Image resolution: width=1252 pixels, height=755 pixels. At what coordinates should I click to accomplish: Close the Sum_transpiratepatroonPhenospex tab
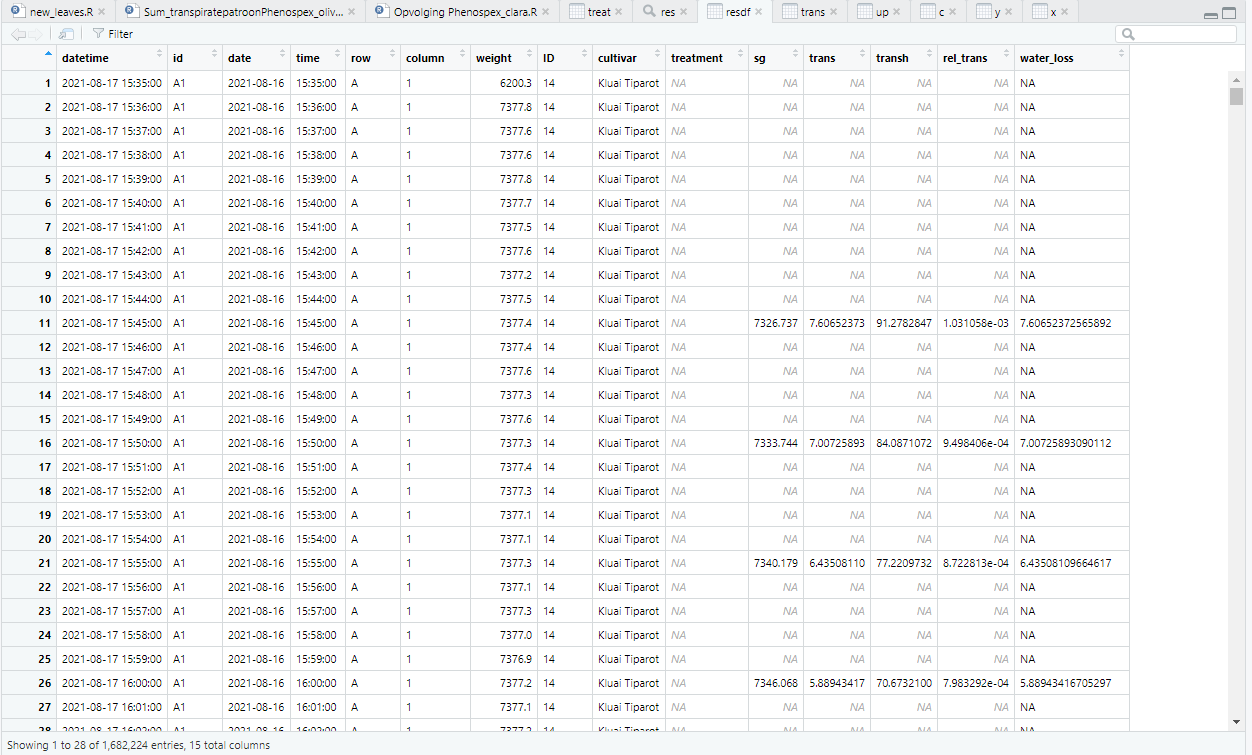[352, 12]
